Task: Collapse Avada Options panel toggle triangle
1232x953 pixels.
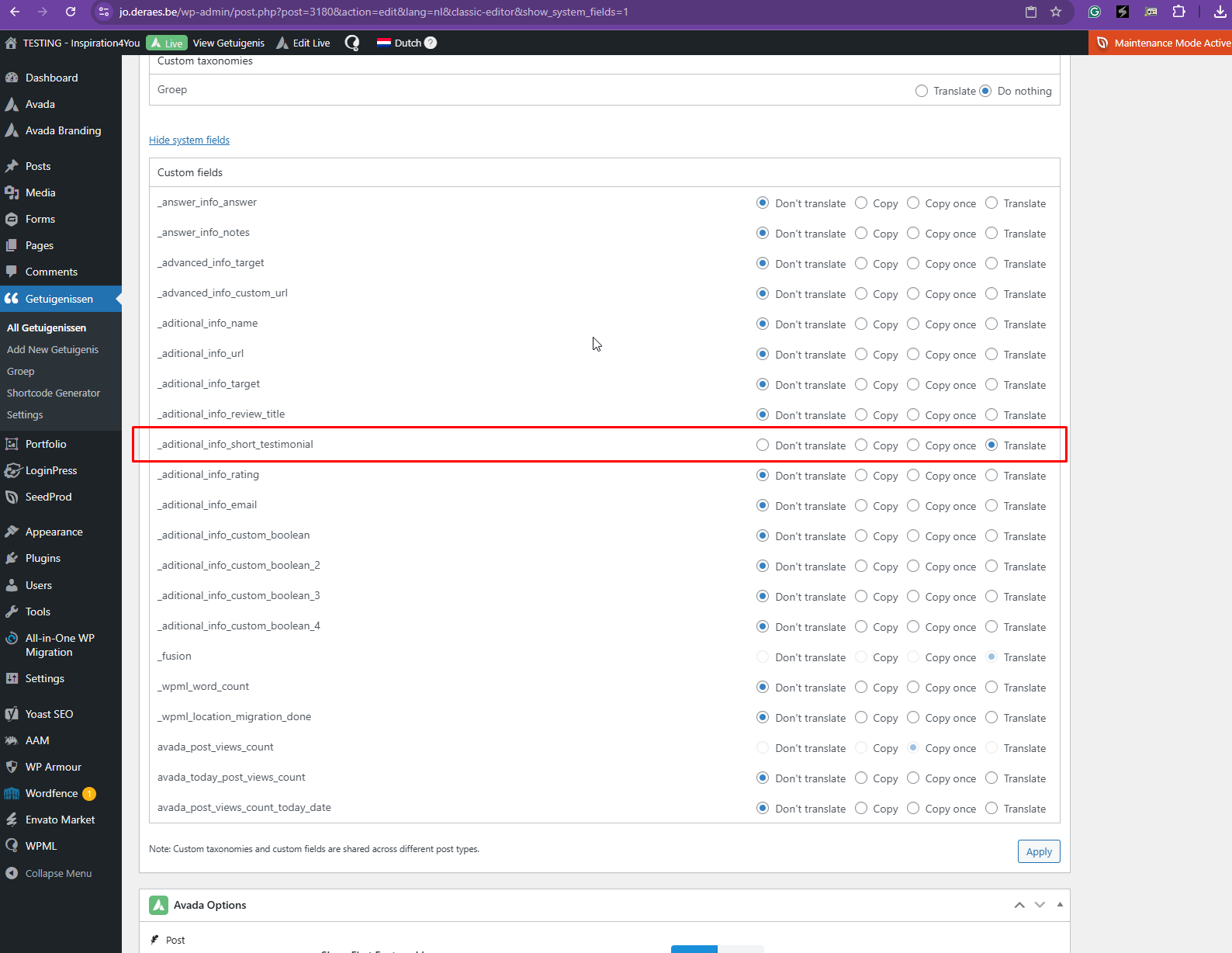Action: pos(1060,904)
